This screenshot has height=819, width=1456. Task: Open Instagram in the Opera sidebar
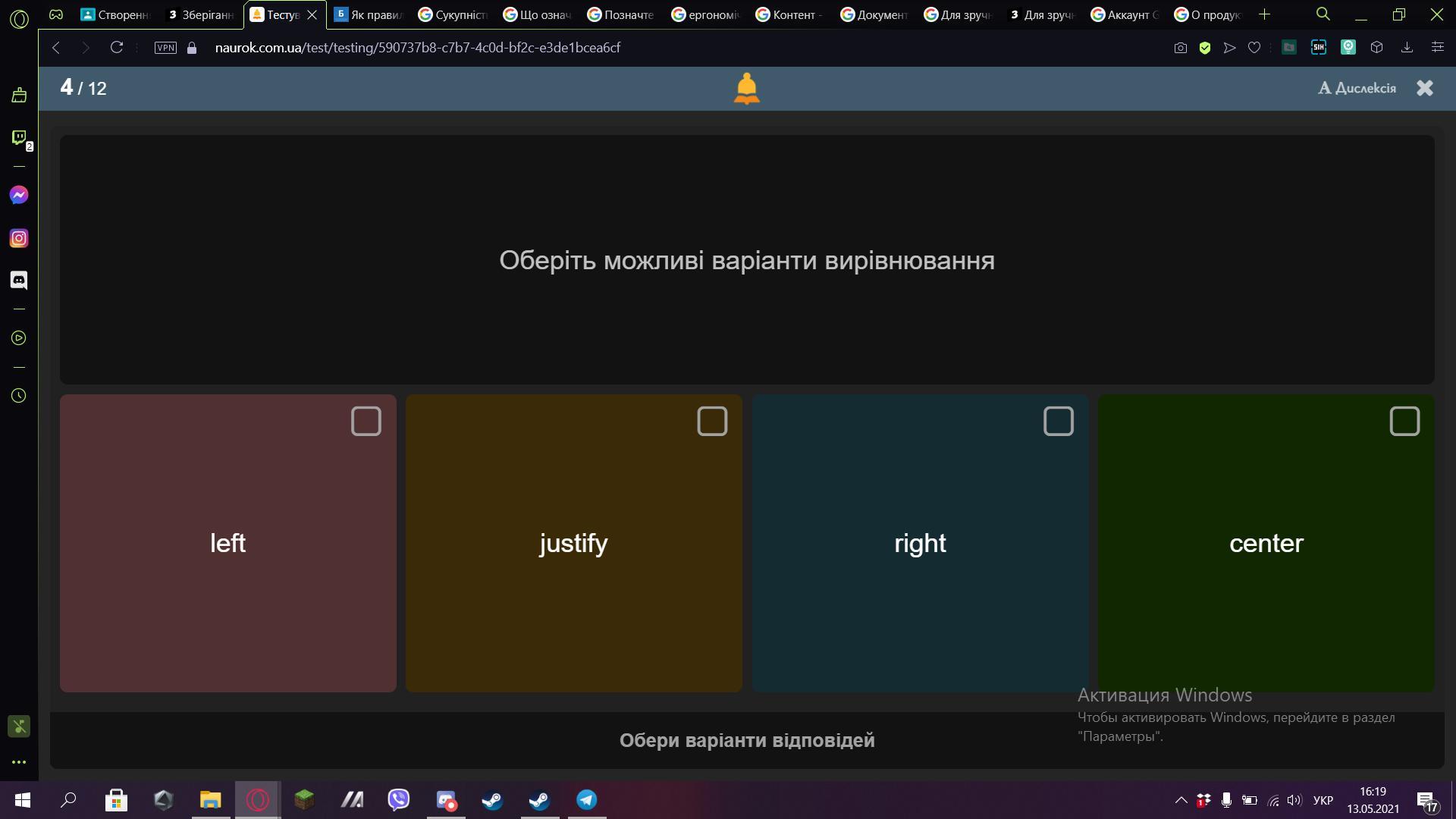(19, 238)
